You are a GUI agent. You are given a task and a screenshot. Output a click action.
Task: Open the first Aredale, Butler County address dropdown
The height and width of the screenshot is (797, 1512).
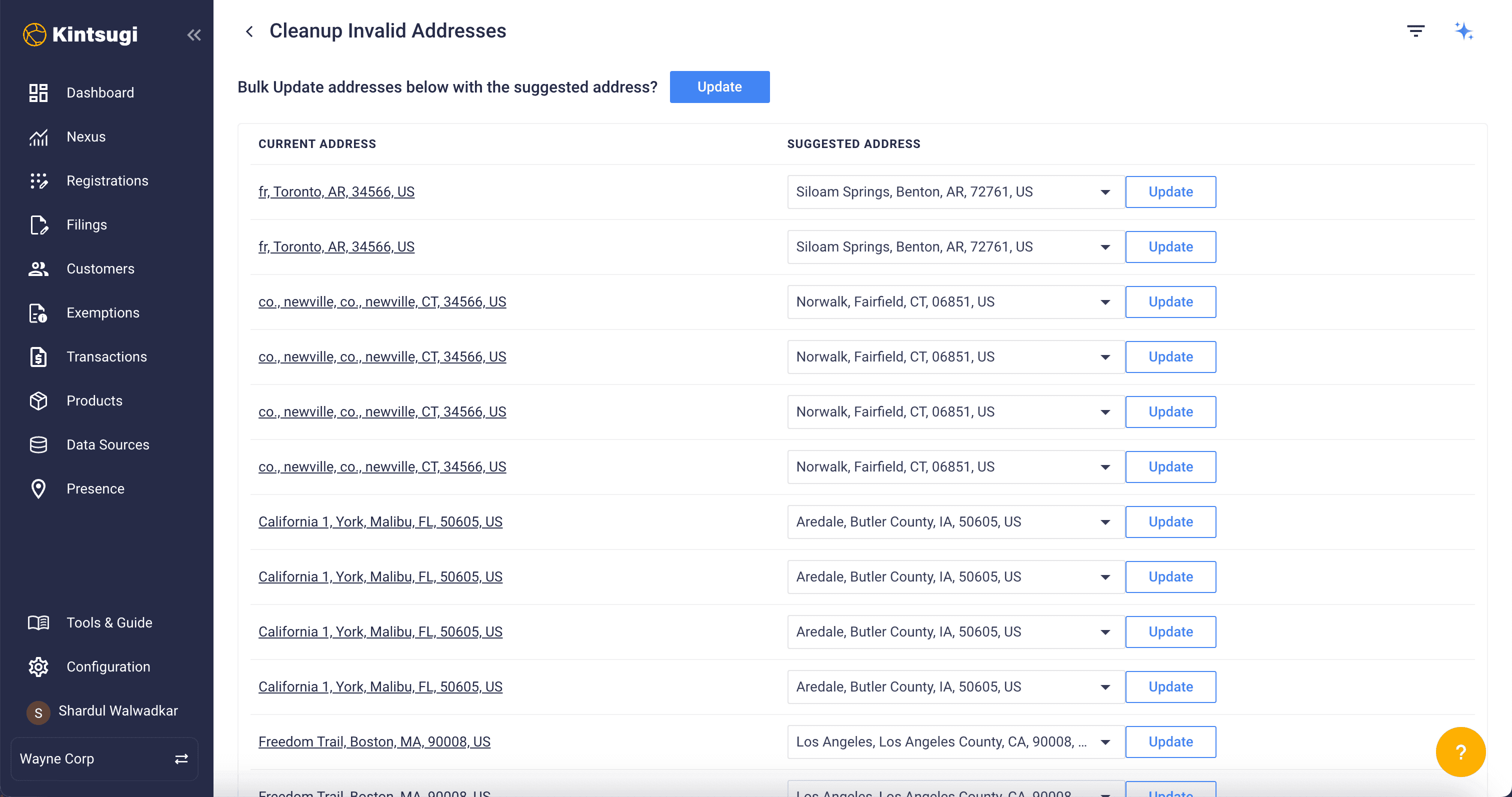point(1104,521)
